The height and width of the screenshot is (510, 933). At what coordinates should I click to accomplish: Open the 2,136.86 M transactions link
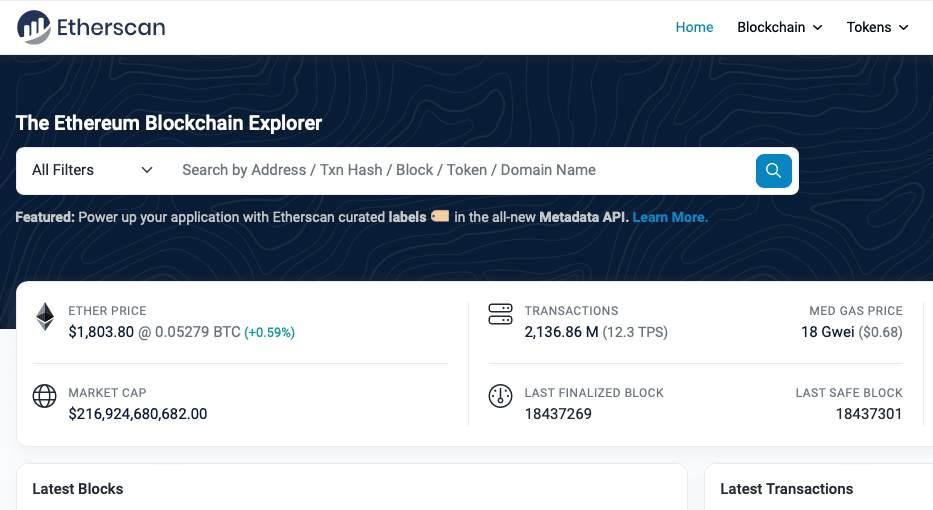point(561,332)
